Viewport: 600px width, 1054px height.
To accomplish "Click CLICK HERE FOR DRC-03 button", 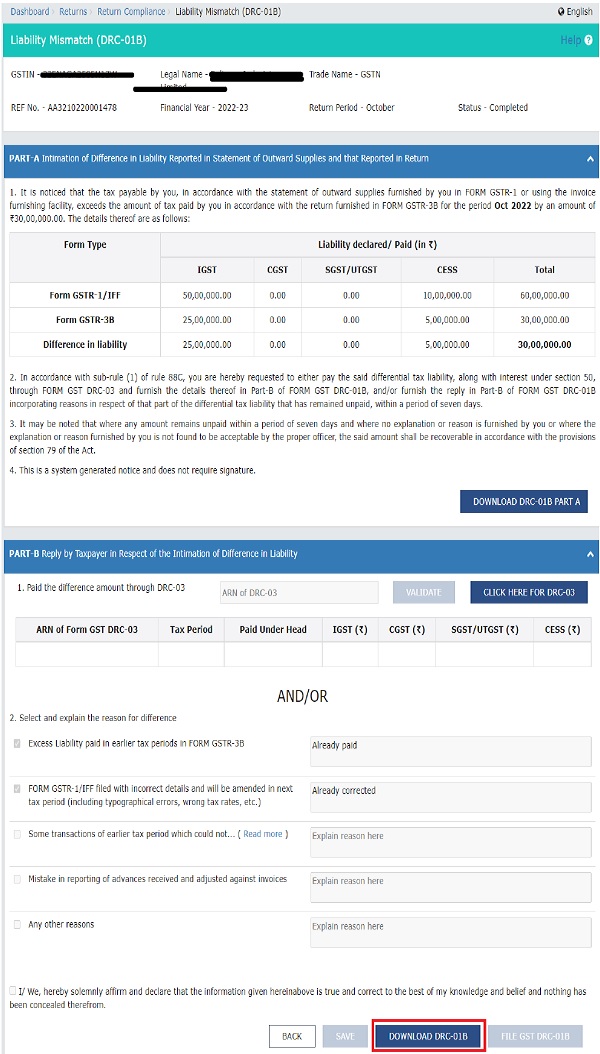I will tap(529, 592).
